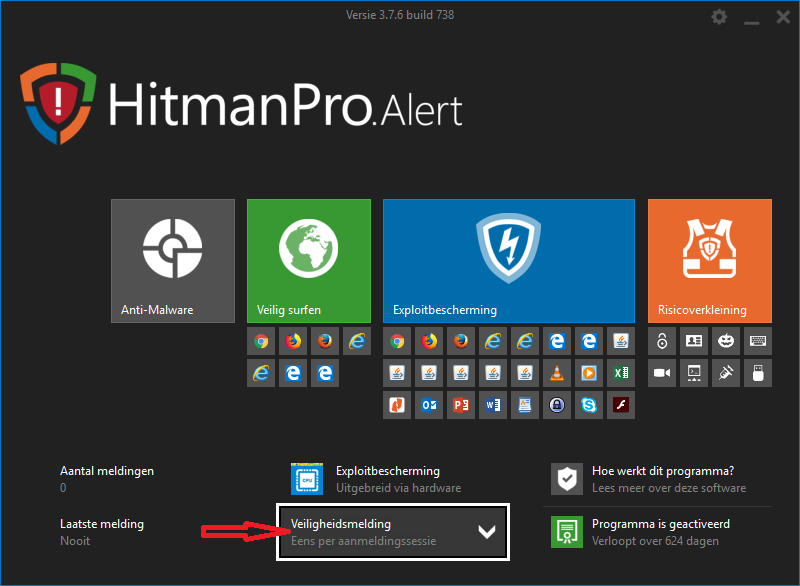Open the green Veilig surfen tile
800x586 pixels.
[x=309, y=261]
